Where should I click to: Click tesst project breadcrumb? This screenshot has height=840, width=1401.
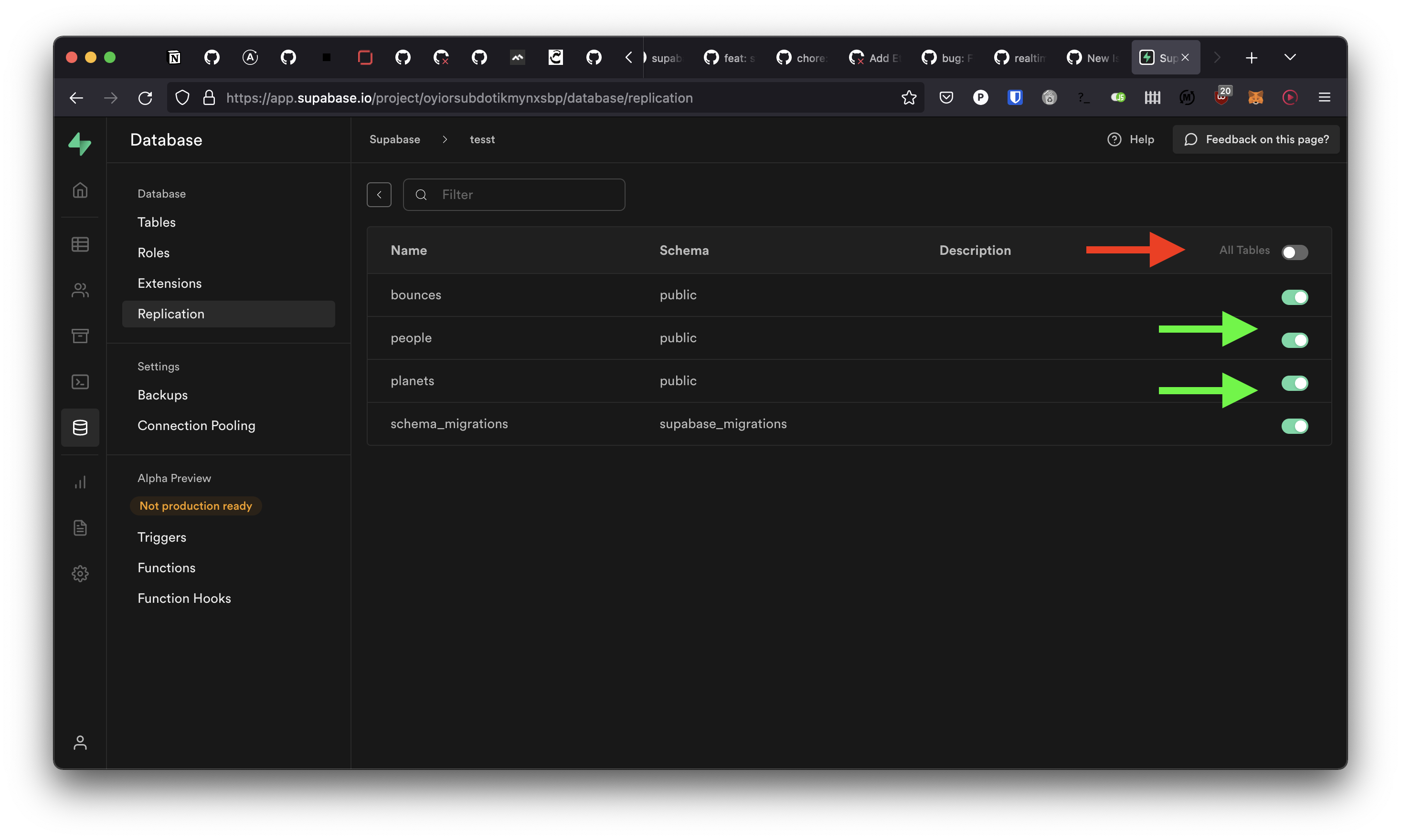click(482, 139)
